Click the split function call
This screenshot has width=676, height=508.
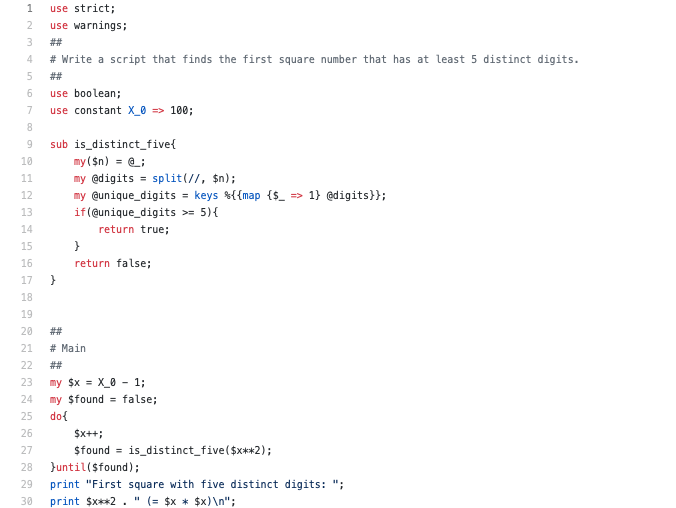(x=168, y=178)
